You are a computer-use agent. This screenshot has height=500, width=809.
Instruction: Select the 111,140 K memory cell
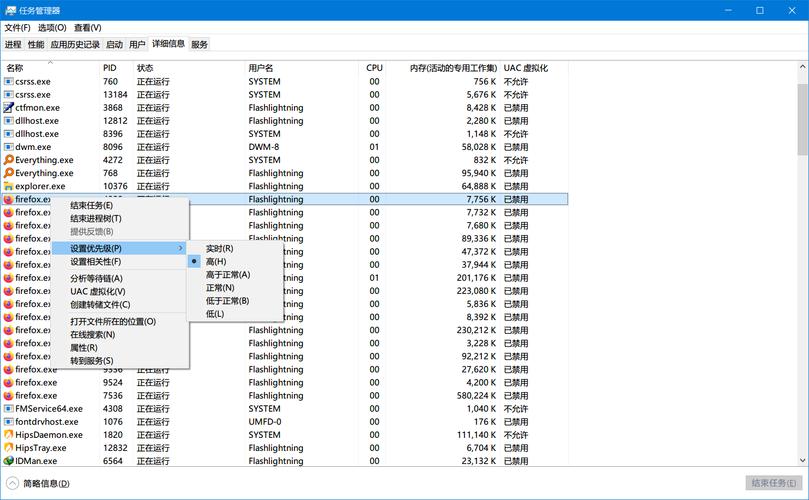click(476, 434)
